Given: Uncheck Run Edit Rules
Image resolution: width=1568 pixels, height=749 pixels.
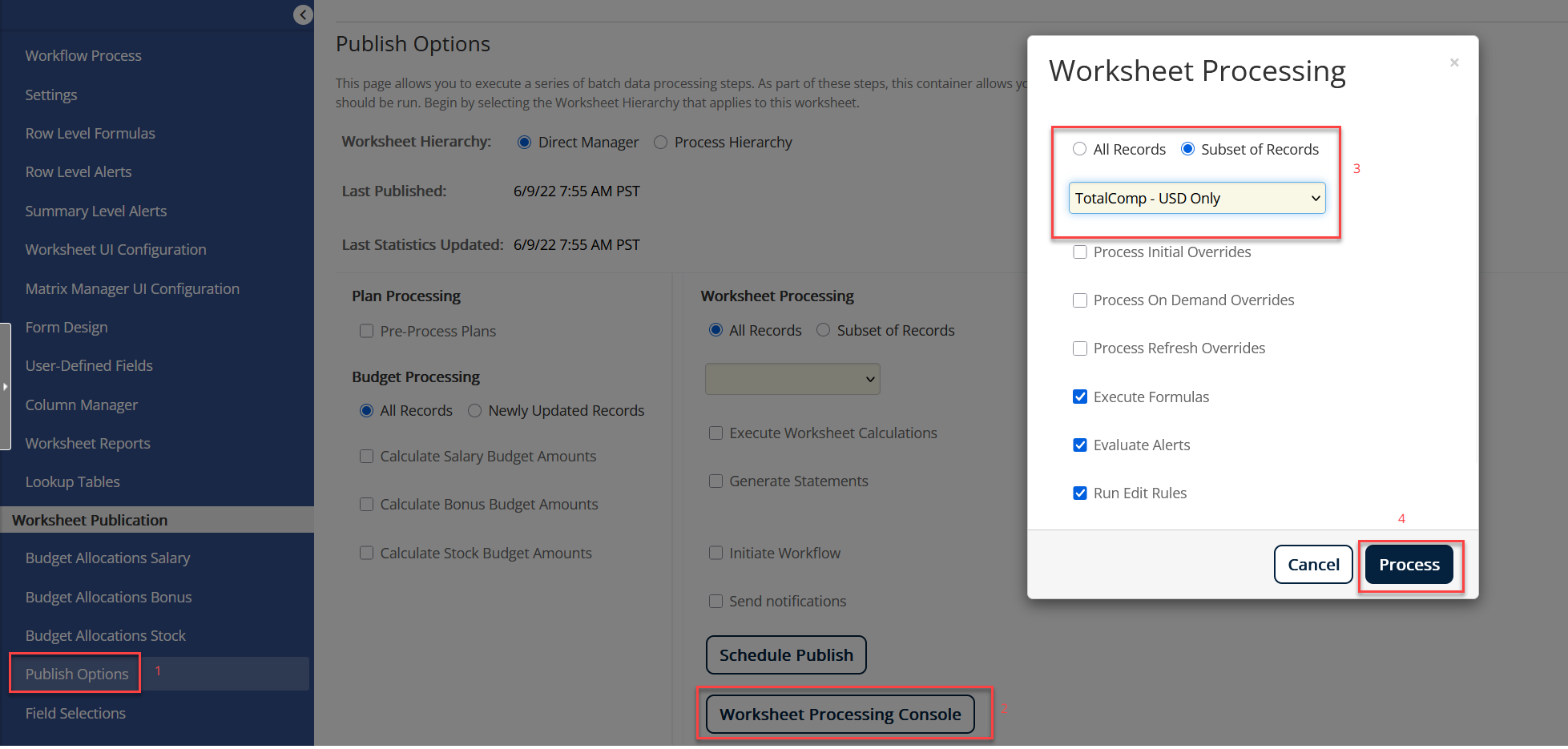Looking at the screenshot, I should [1080, 493].
